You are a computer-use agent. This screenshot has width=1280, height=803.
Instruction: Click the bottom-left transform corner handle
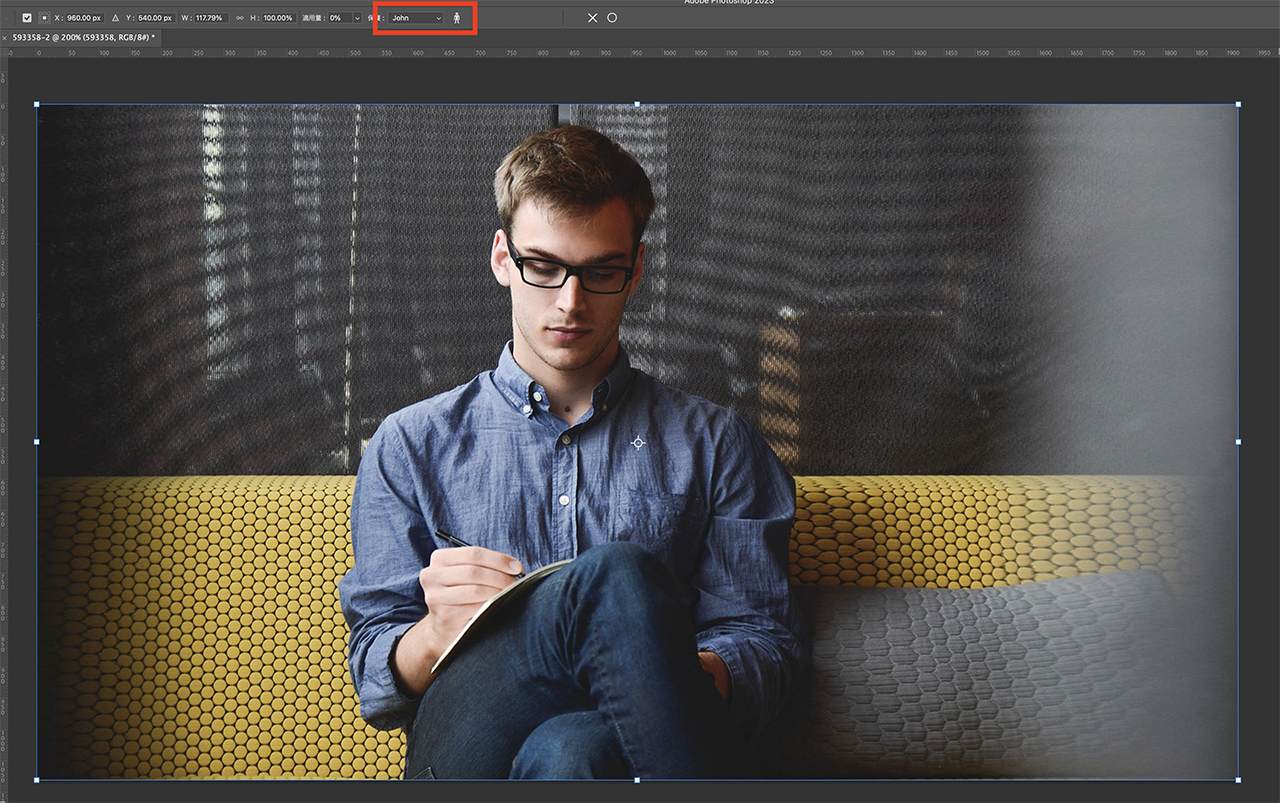point(37,779)
